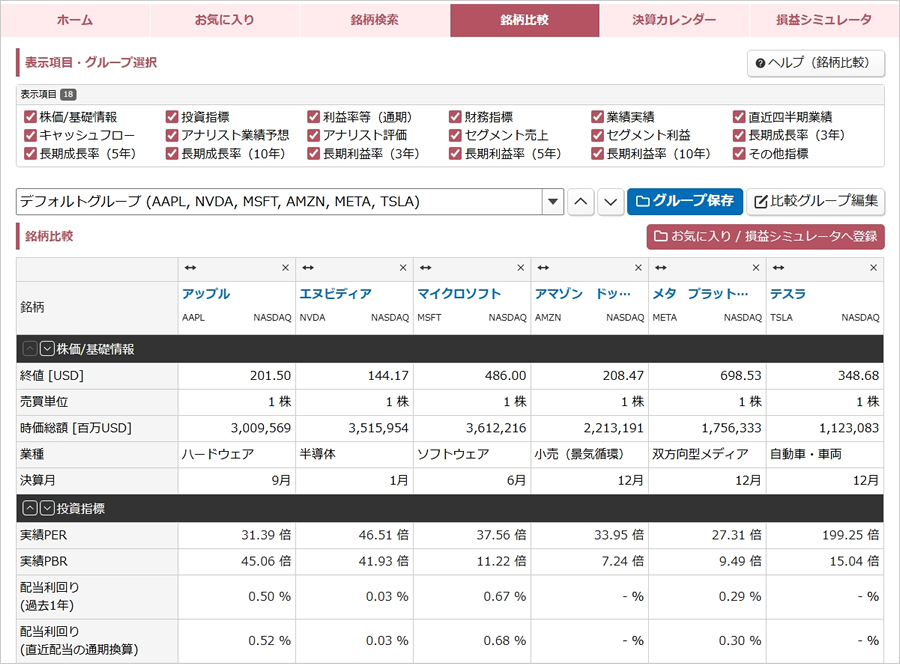900x664 pixels.
Task: Click the move arrows icon above アップル
Action: tap(190, 268)
